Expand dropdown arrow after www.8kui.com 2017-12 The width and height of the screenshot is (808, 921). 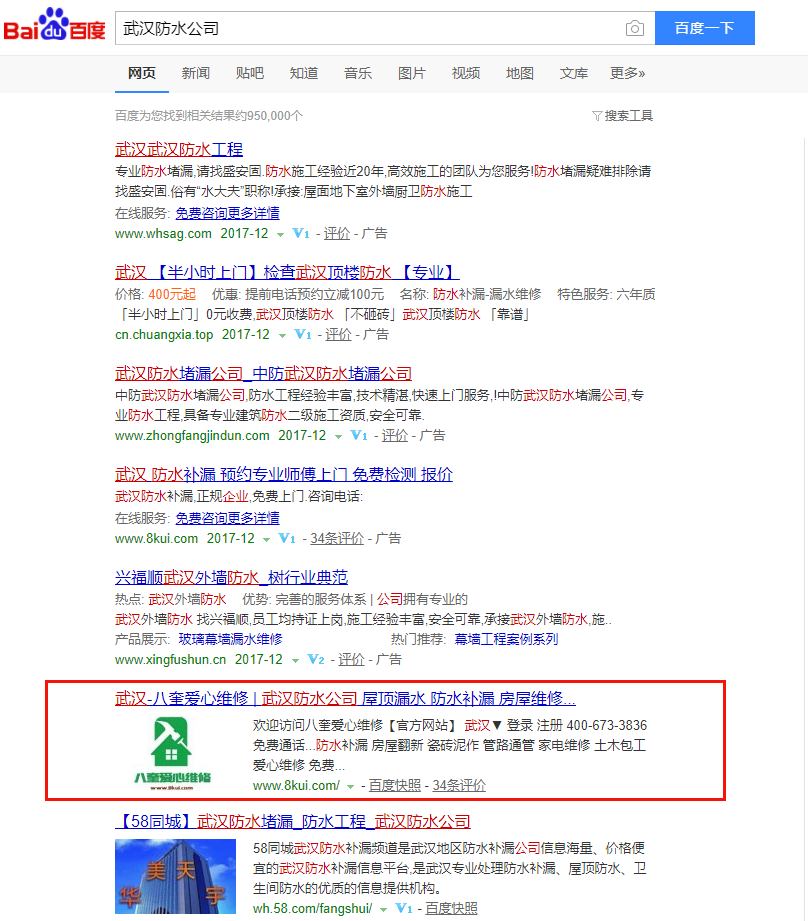pyautogui.click(x=267, y=539)
